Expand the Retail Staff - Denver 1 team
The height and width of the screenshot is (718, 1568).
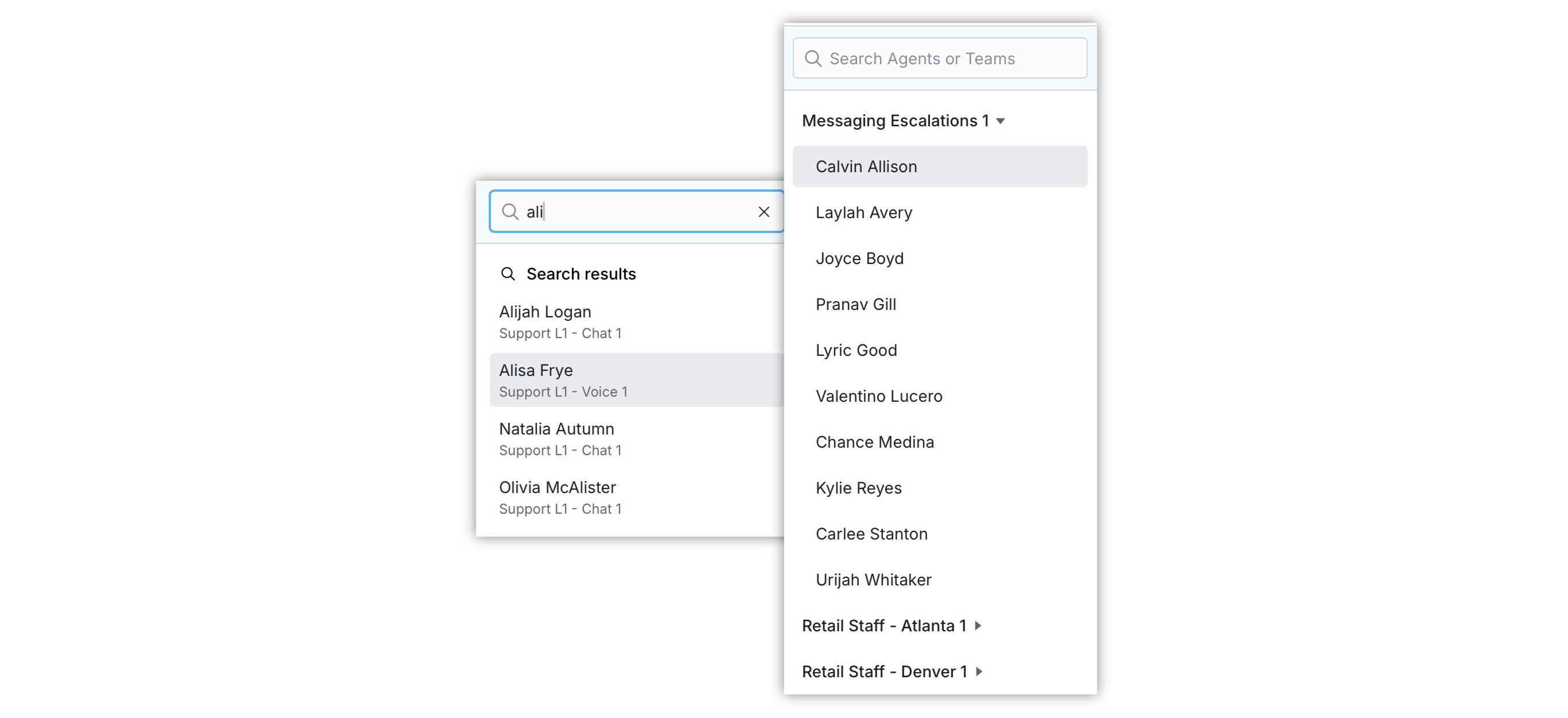(979, 671)
